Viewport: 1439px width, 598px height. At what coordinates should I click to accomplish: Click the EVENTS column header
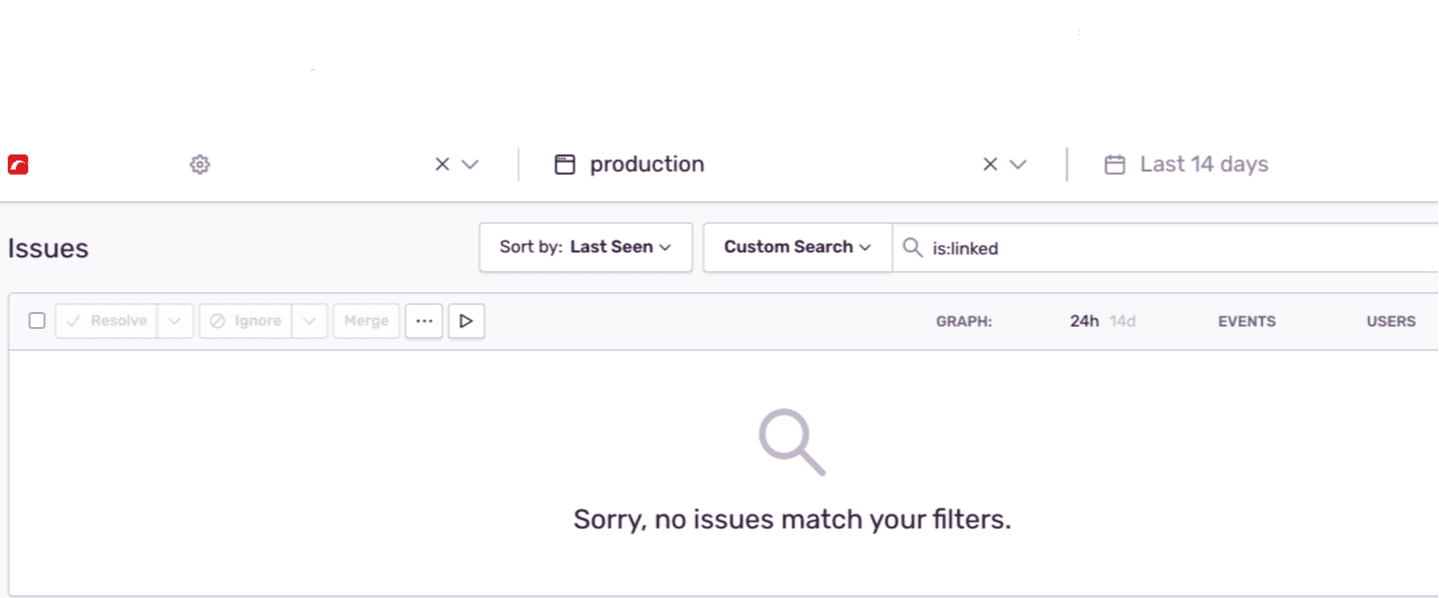point(1246,321)
